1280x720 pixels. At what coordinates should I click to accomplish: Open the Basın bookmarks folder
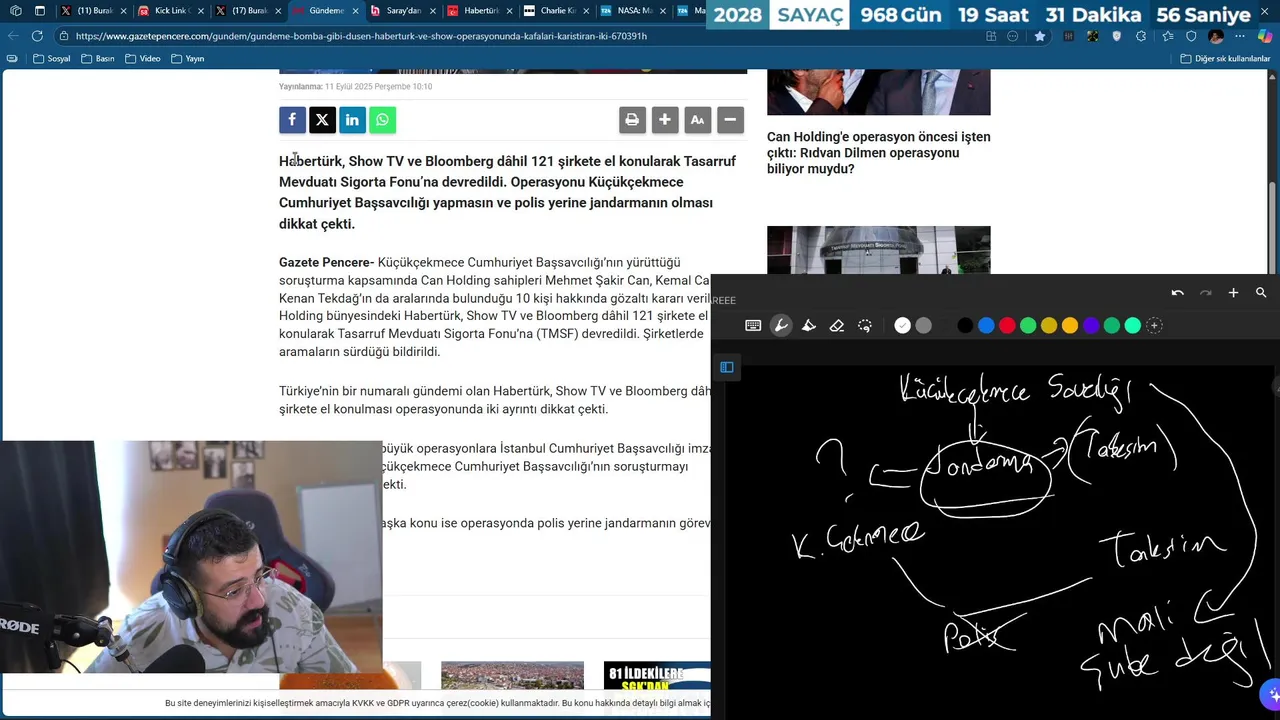coord(97,59)
